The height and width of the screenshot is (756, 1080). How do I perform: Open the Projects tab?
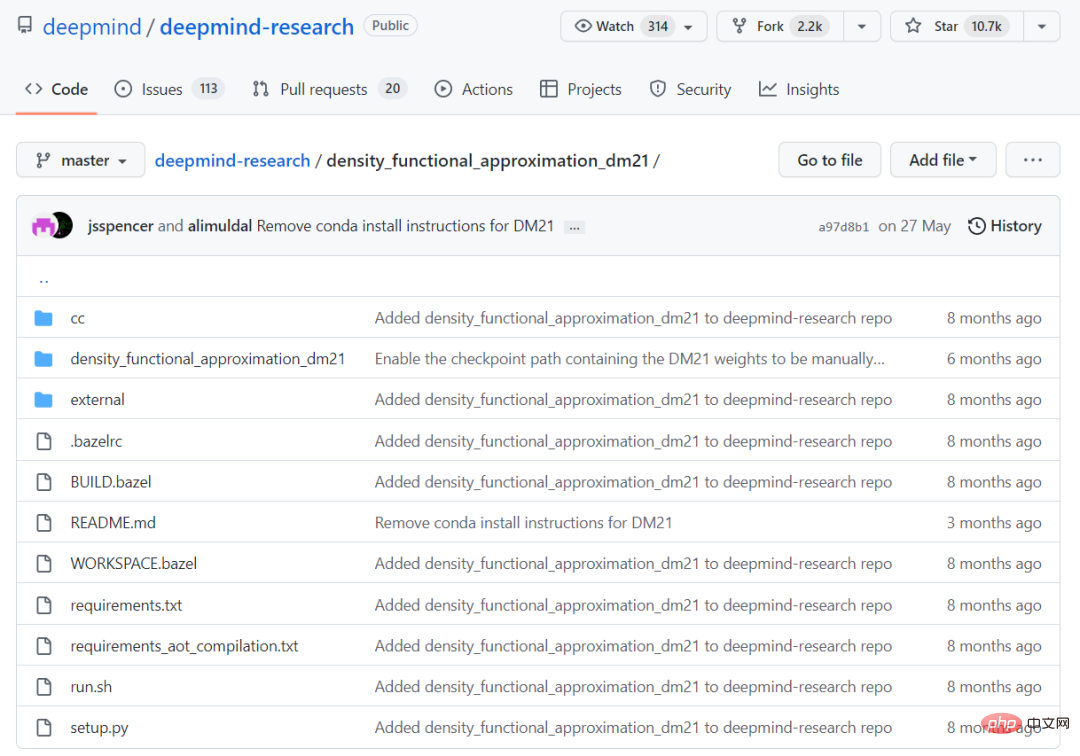[581, 90]
